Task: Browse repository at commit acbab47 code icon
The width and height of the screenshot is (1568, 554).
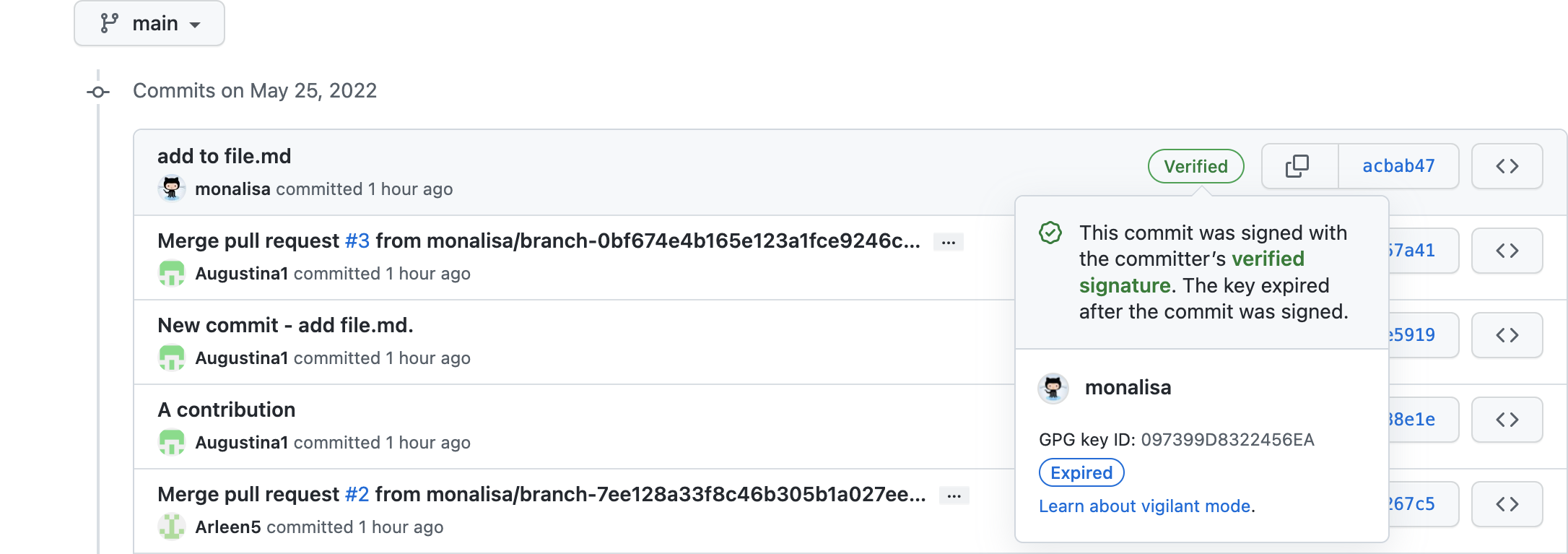Action: [x=1507, y=166]
